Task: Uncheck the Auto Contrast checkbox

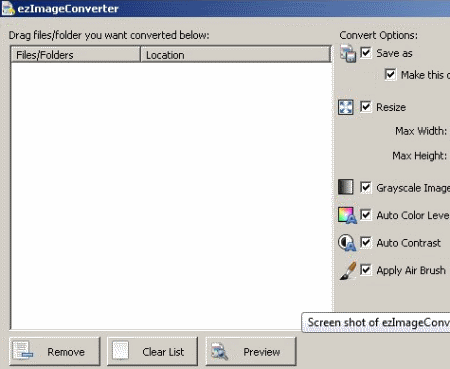Action: coord(366,242)
